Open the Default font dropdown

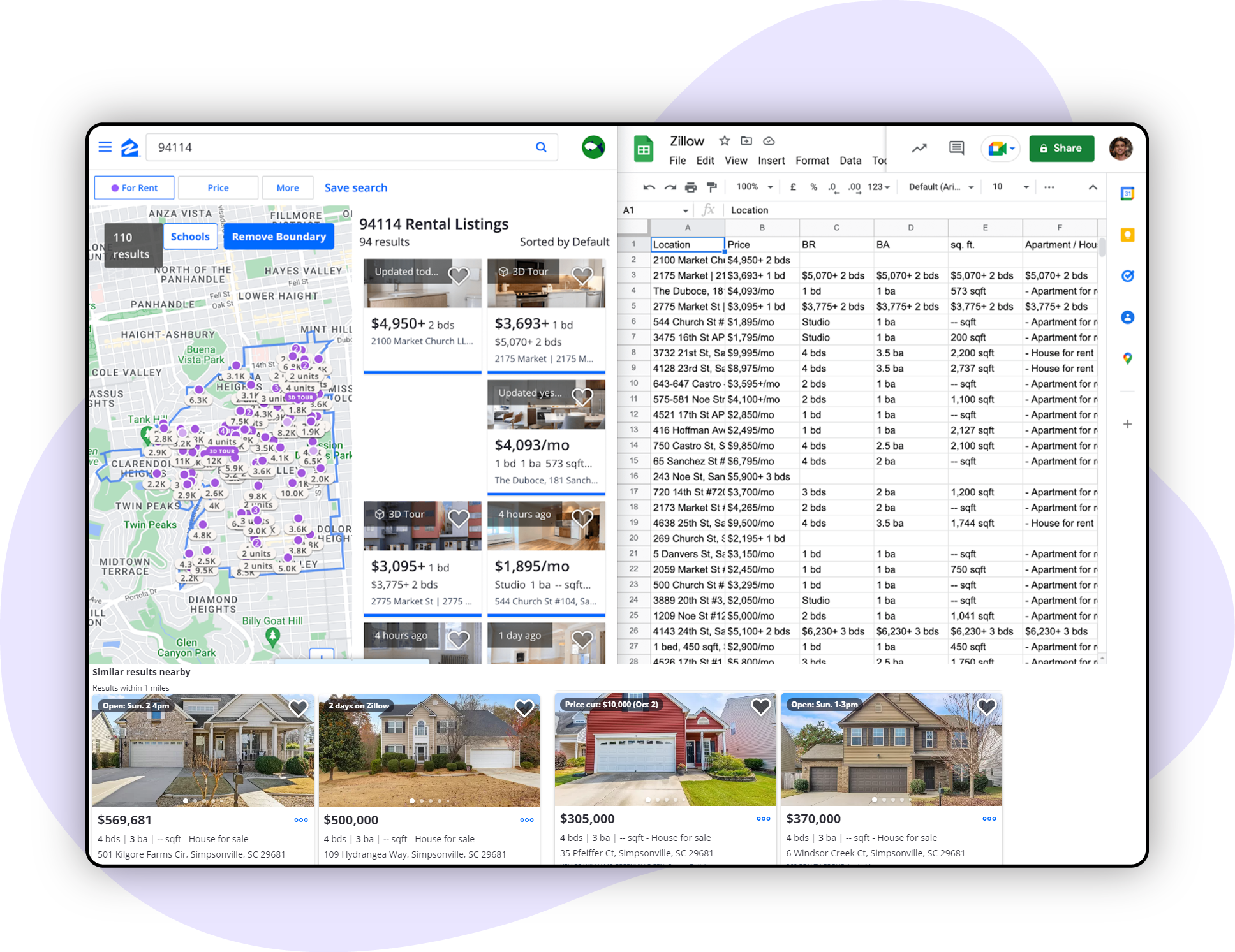click(941, 187)
